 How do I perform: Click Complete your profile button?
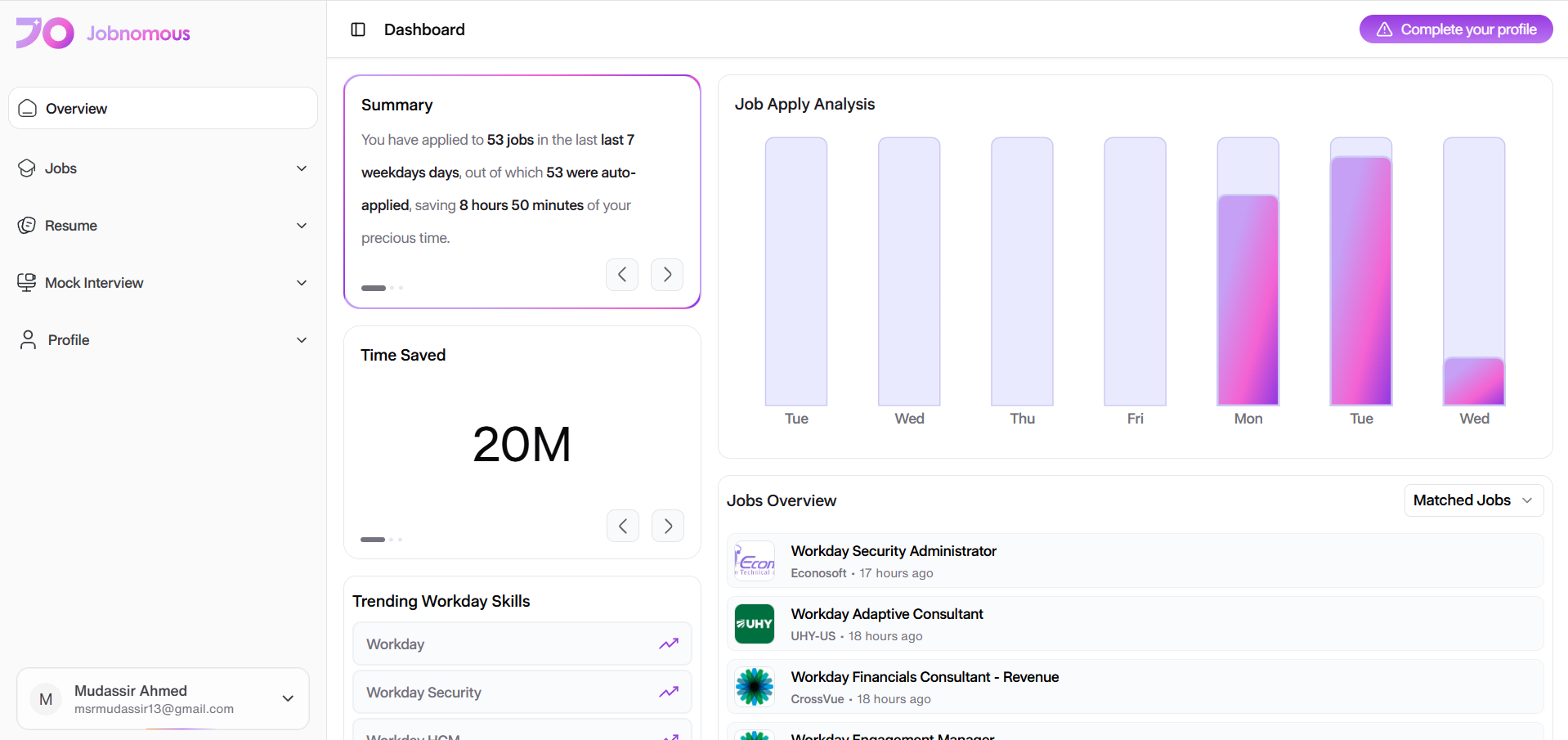point(1456,29)
